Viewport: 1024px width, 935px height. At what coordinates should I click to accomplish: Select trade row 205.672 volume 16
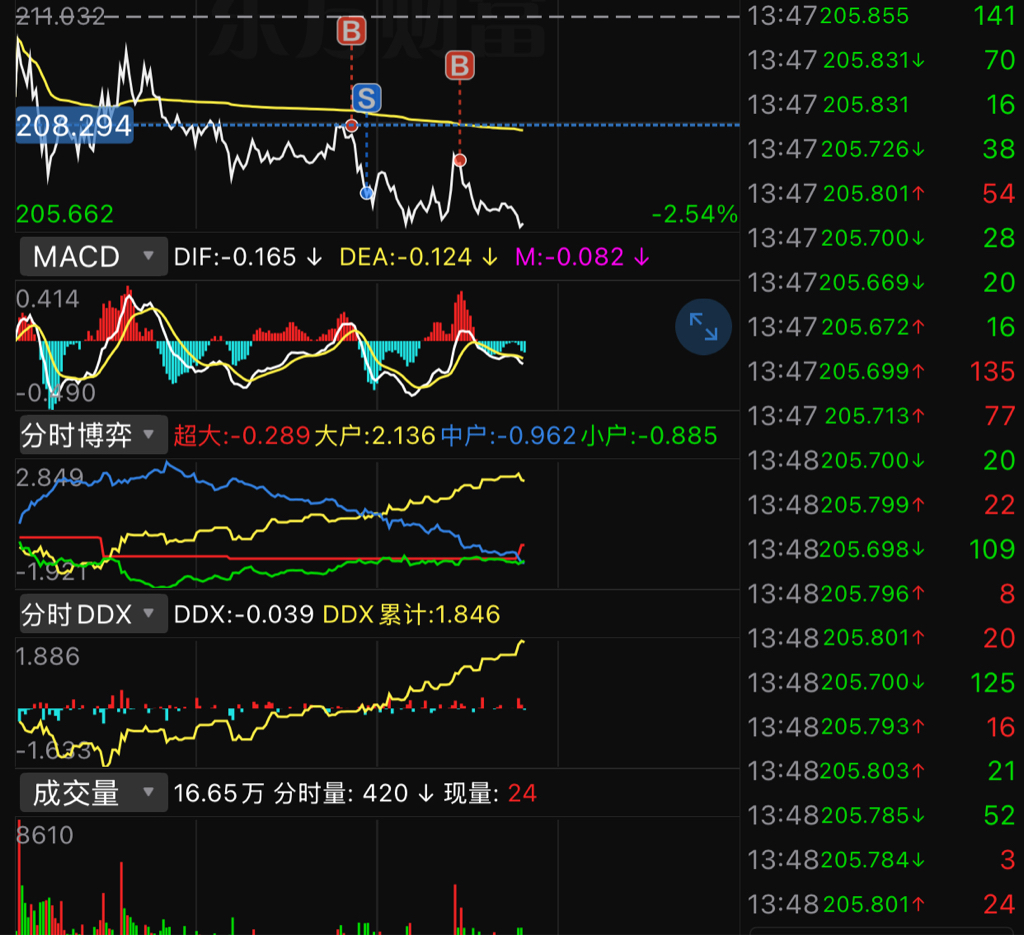click(x=882, y=327)
